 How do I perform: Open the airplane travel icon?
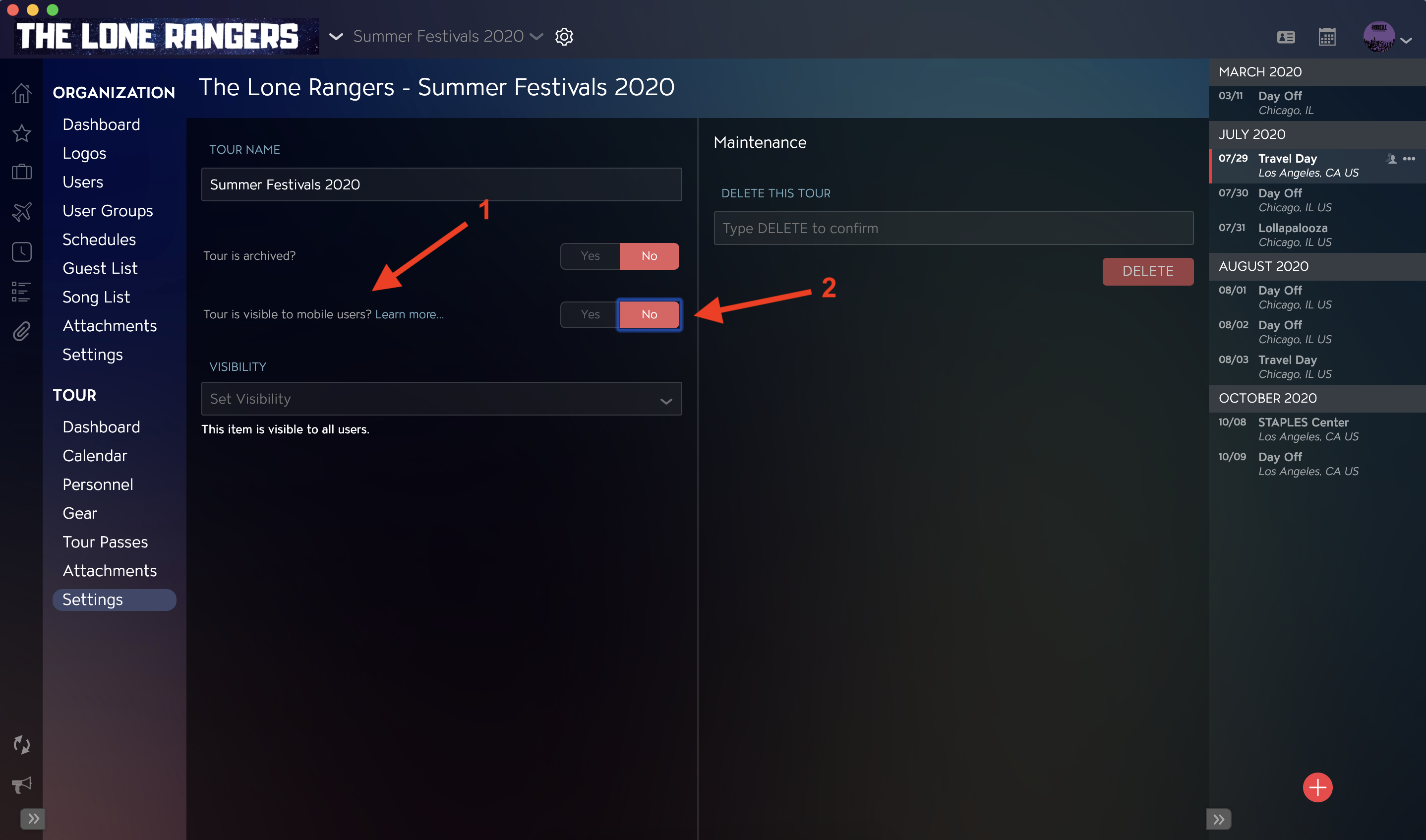(21, 212)
